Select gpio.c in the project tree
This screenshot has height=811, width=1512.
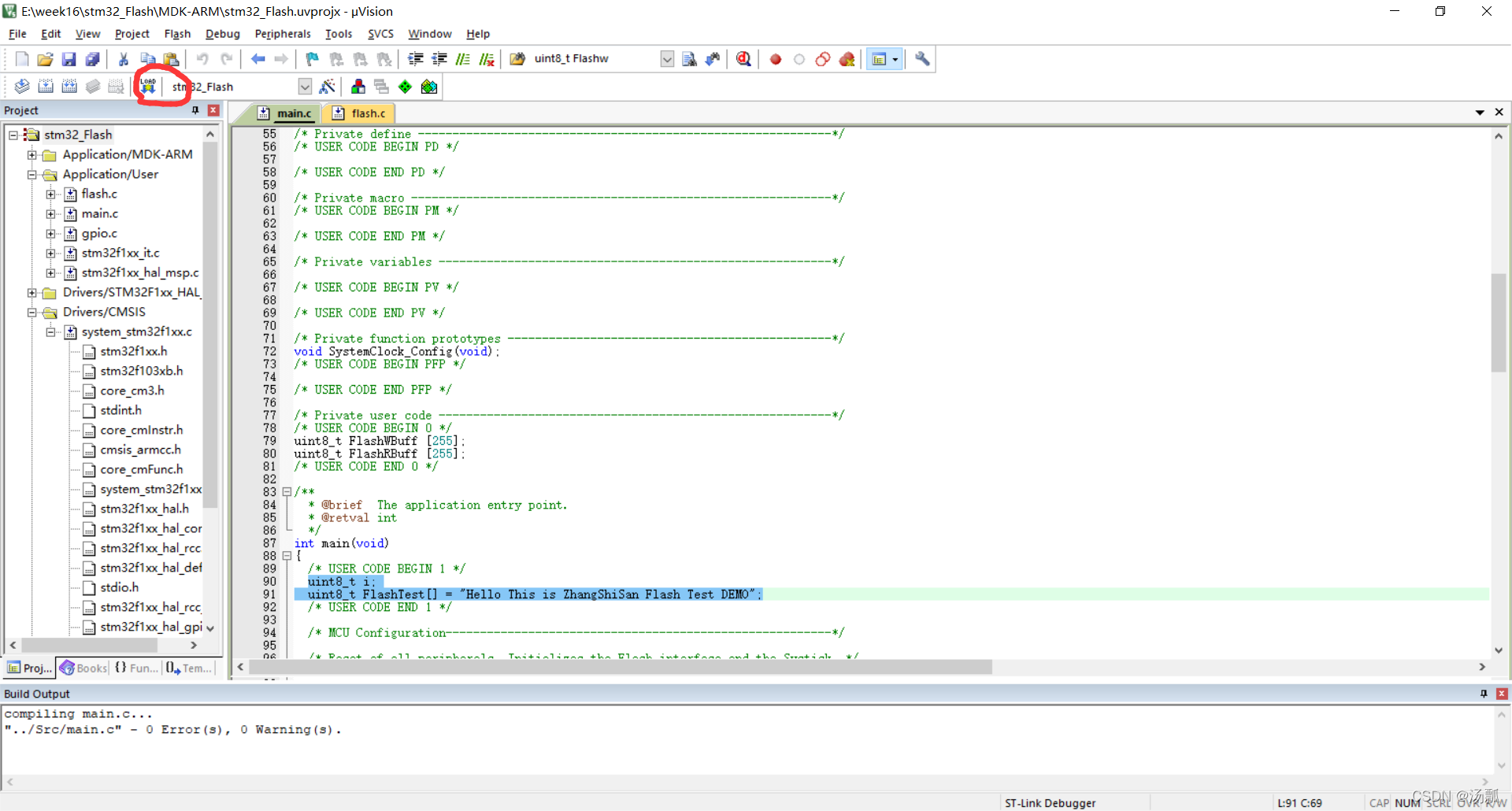point(99,233)
